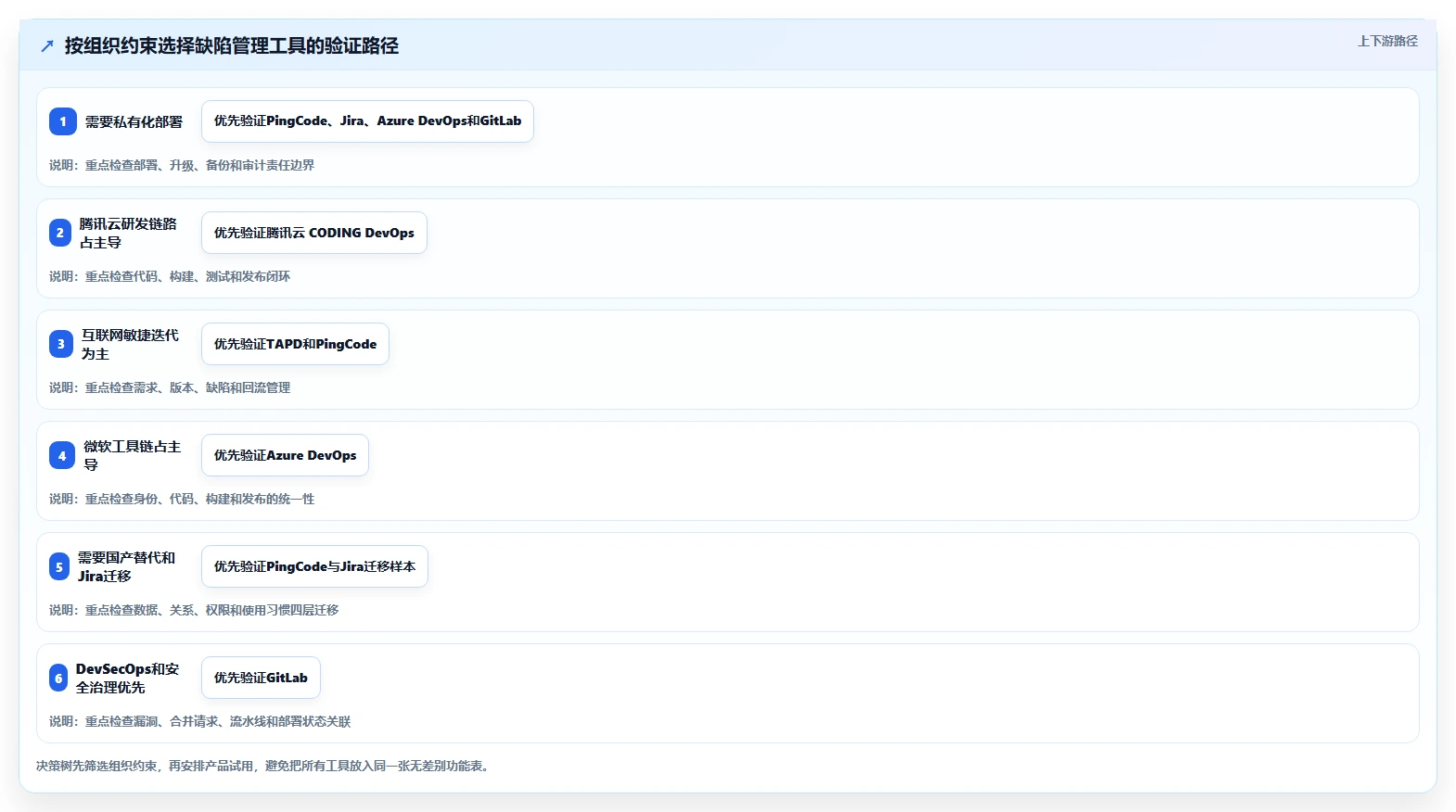Select the heading 按组织约束选择缺陷管理工具的验证路径

click(232, 45)
